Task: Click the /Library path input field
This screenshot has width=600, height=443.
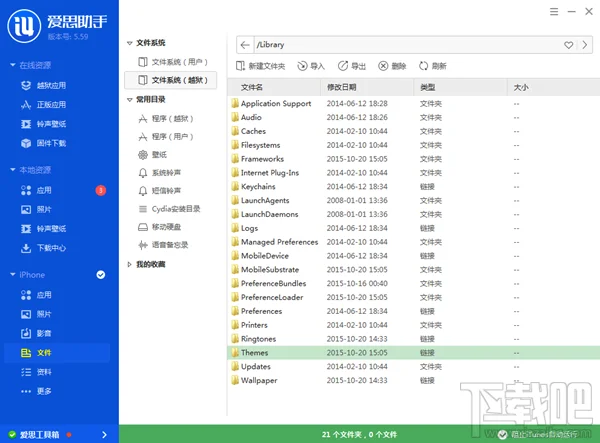Action: [406, 45]
